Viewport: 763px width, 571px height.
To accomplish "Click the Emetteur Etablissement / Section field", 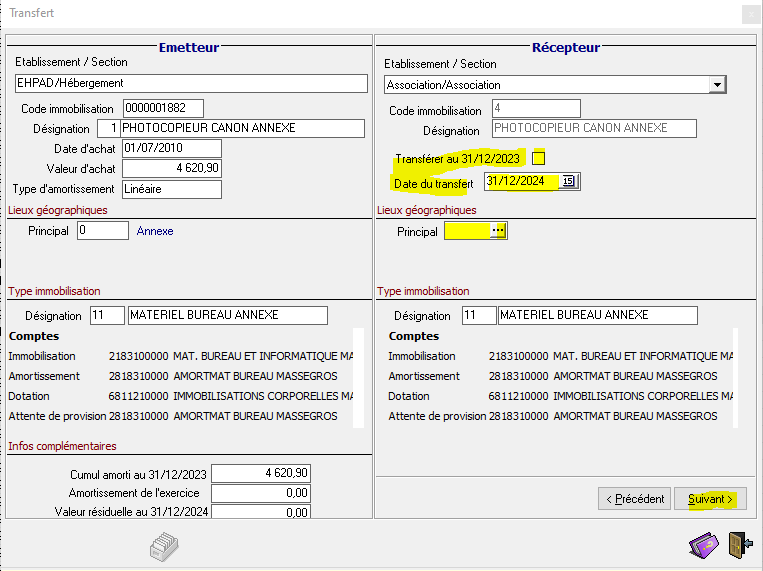I will click(x=188, y=83).
